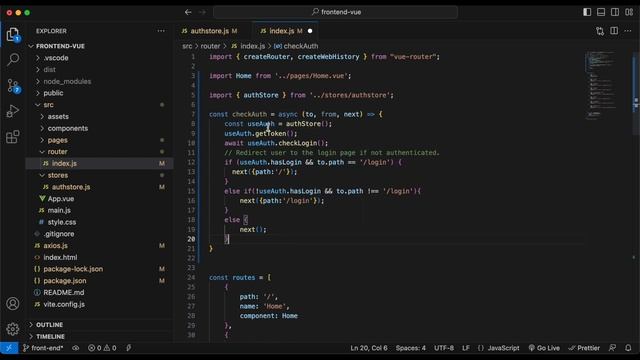Expand the dist folder

click(49, 70)
